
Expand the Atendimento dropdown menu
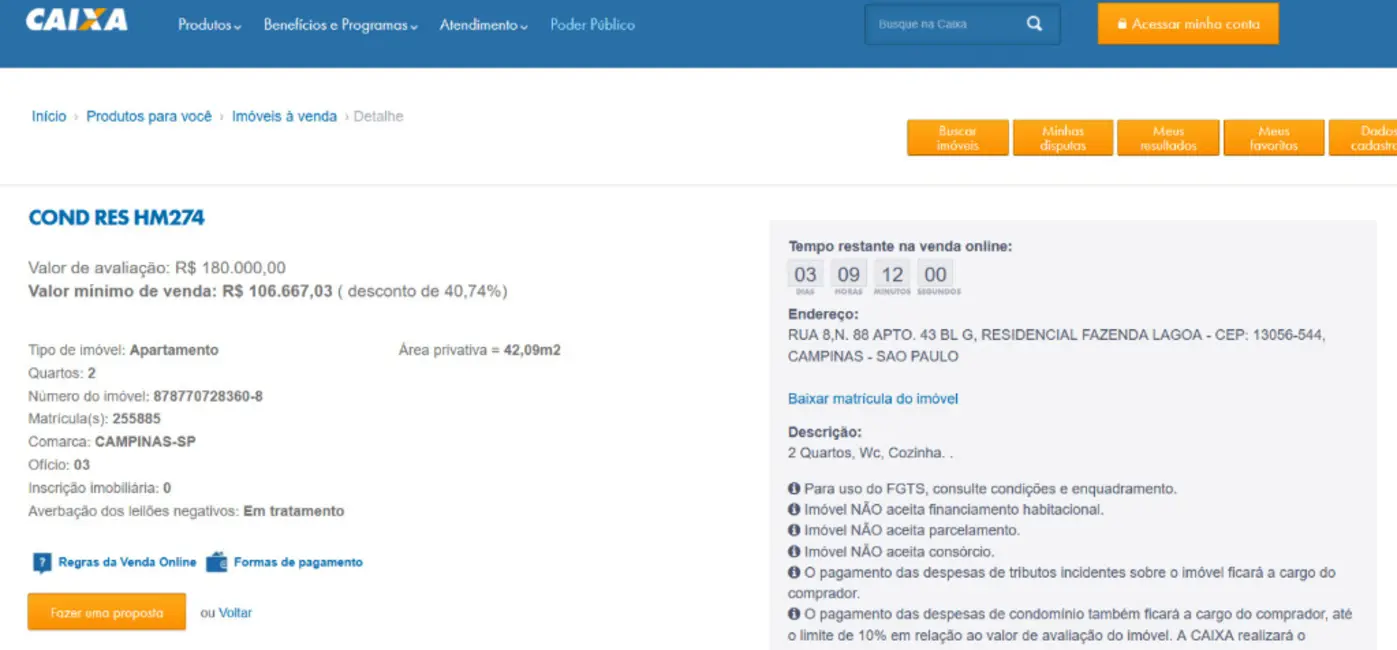tap(483, 25)
